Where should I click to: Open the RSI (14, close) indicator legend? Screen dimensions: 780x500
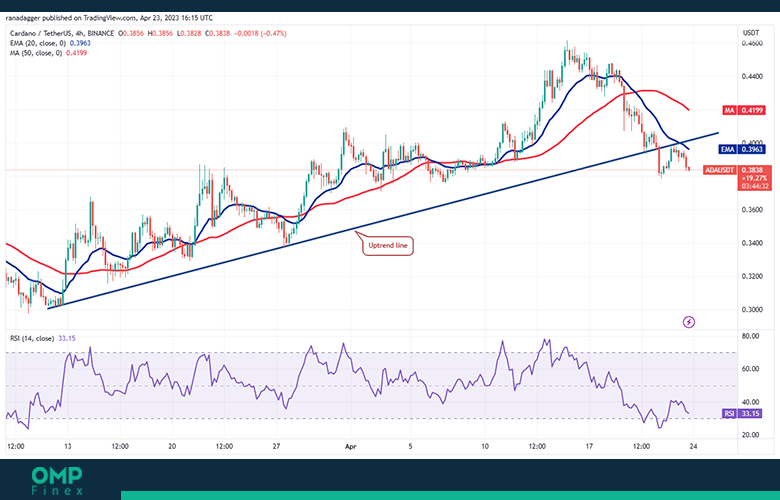[43, 338]
